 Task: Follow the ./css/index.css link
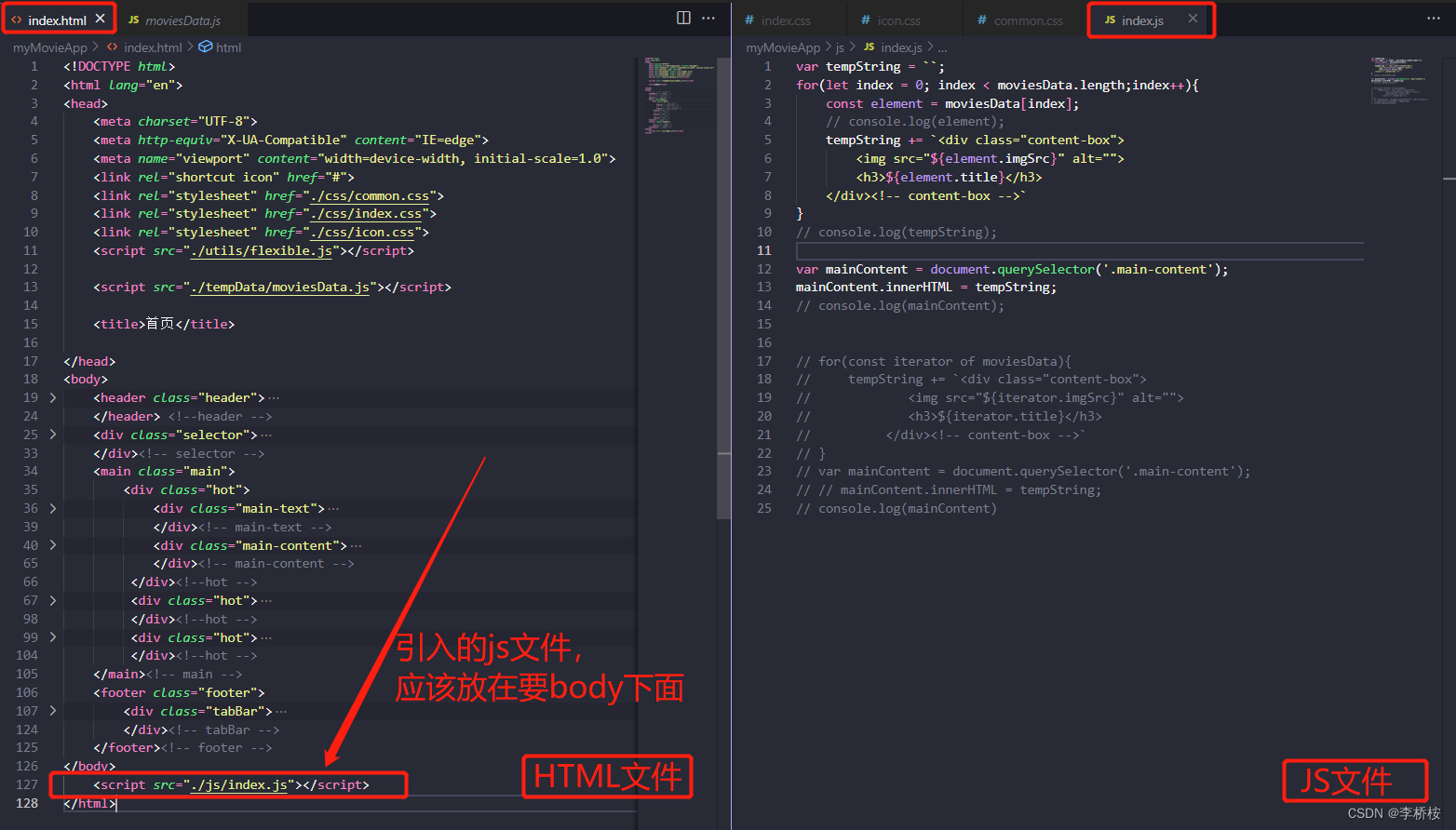pyautogui.click(x=366, y=214)
